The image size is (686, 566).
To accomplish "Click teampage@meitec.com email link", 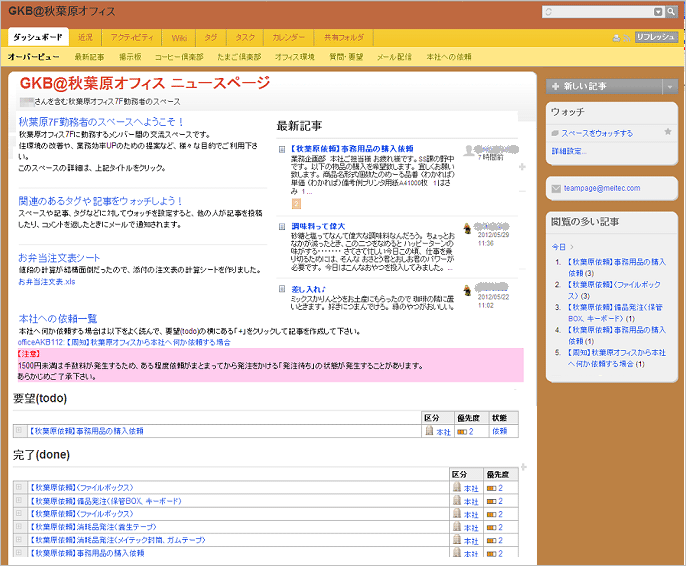I will (x=602, y=189).
